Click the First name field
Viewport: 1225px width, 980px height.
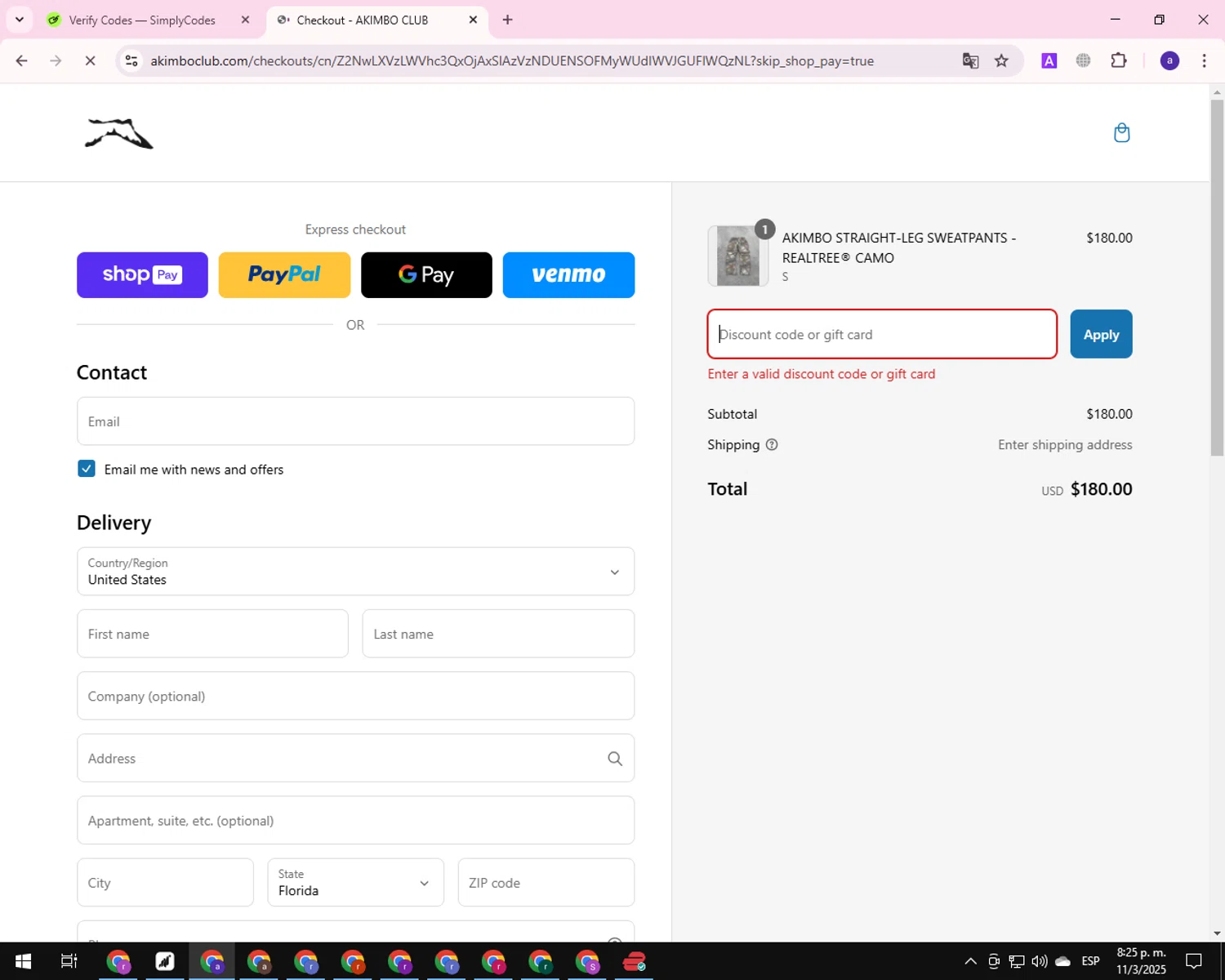[212, 634]
